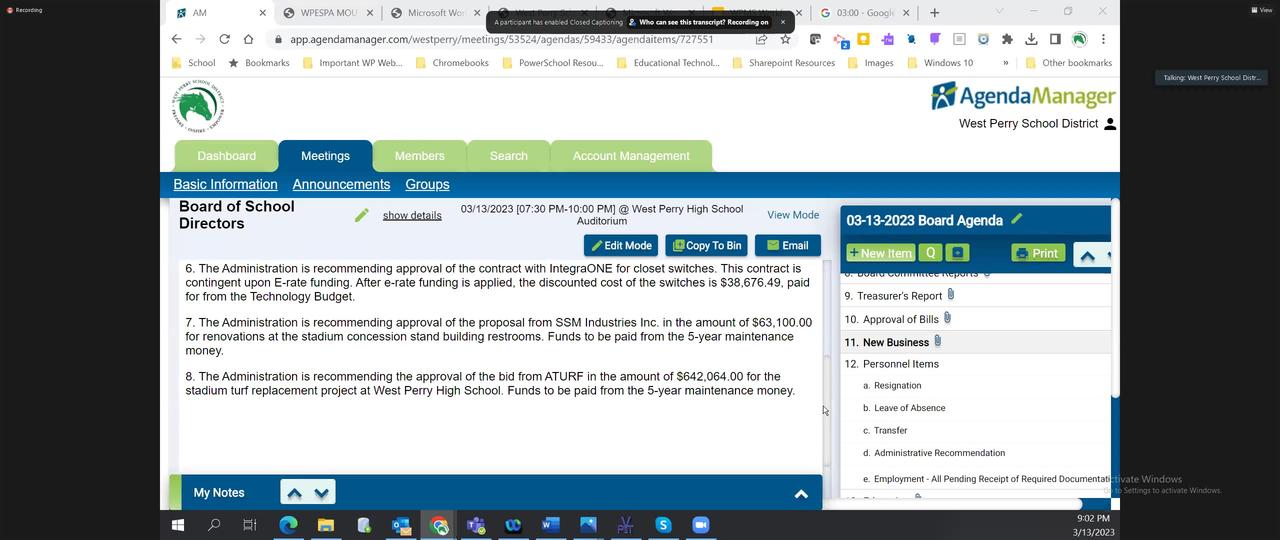Click the West Perry School District logo
Viewport: 1280px width, 540px height.
tap(198, 106)
